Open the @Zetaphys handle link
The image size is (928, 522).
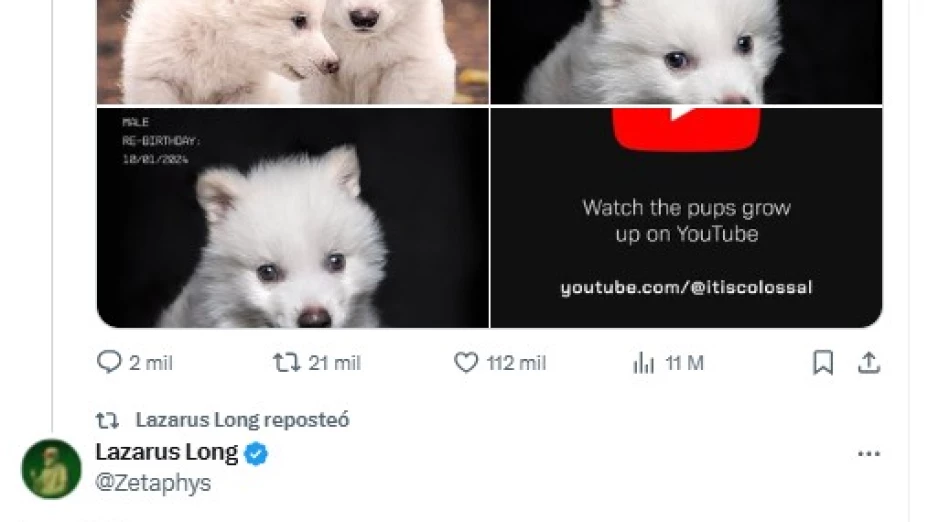[x=153, y=483]
